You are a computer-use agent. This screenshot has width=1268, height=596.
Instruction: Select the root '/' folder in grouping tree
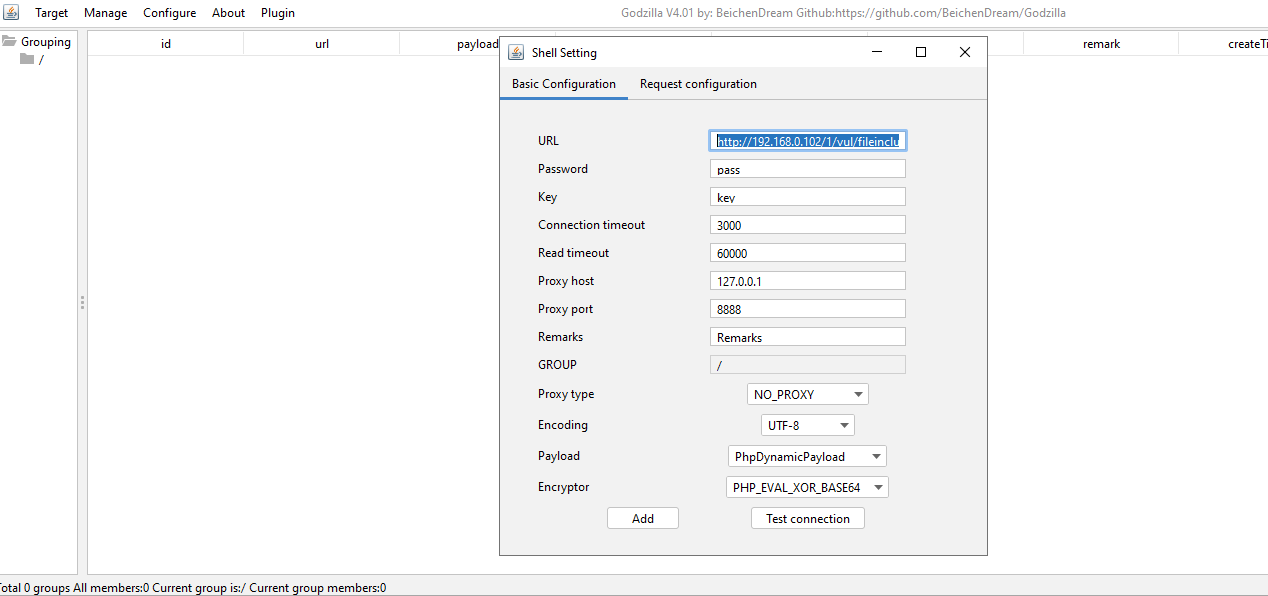pos(32,59)
